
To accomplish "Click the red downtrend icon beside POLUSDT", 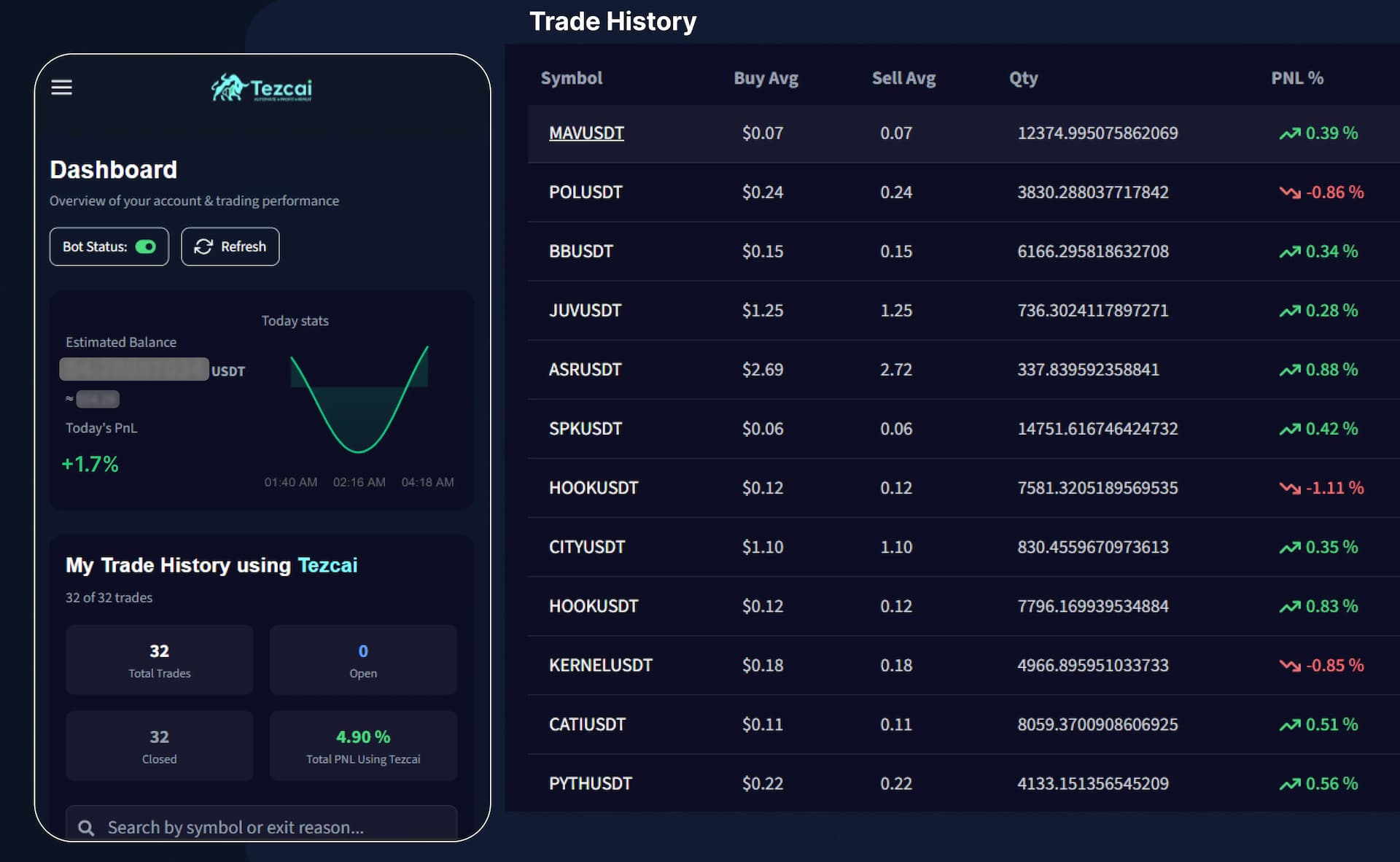I will click(x=1289, y=192).
